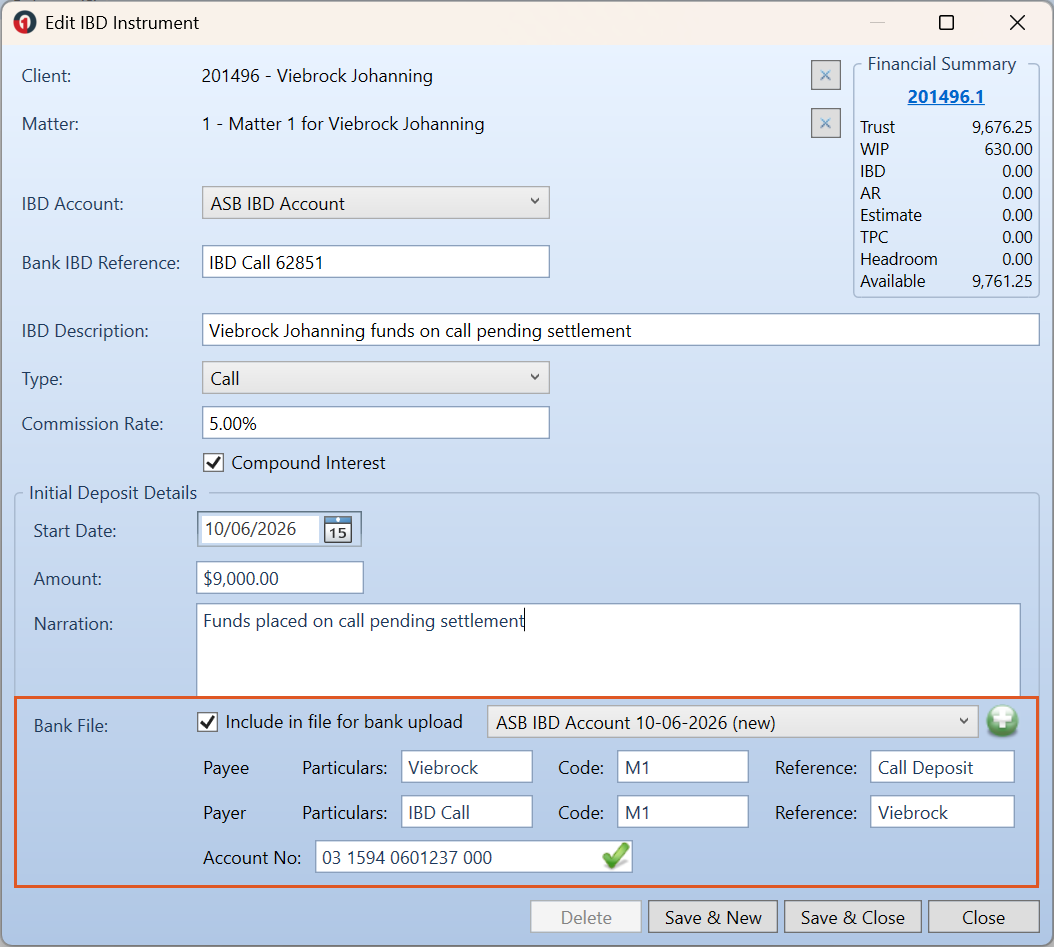Image resolution: width=1054 pixels, height=947 pixels.
Task: Click the Amount field showing $9,000.00
Action: [x=280, y=578]
